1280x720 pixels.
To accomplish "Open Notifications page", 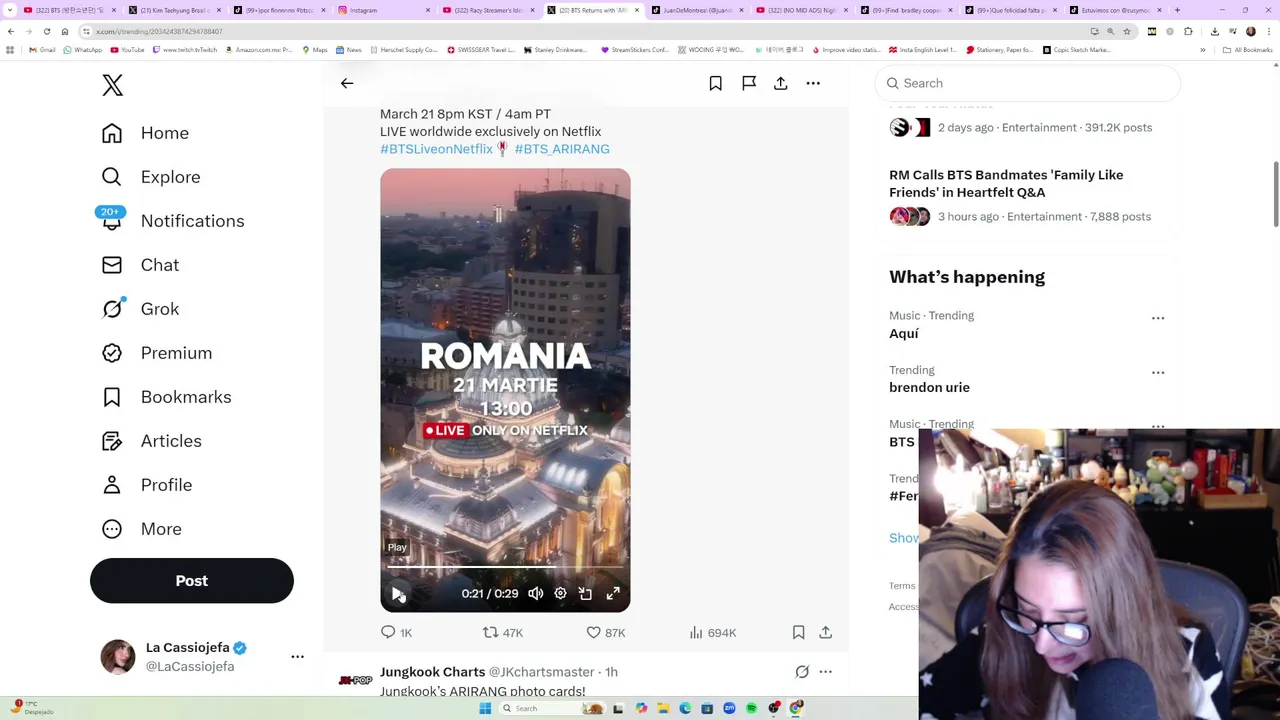I will click(172, 221).
